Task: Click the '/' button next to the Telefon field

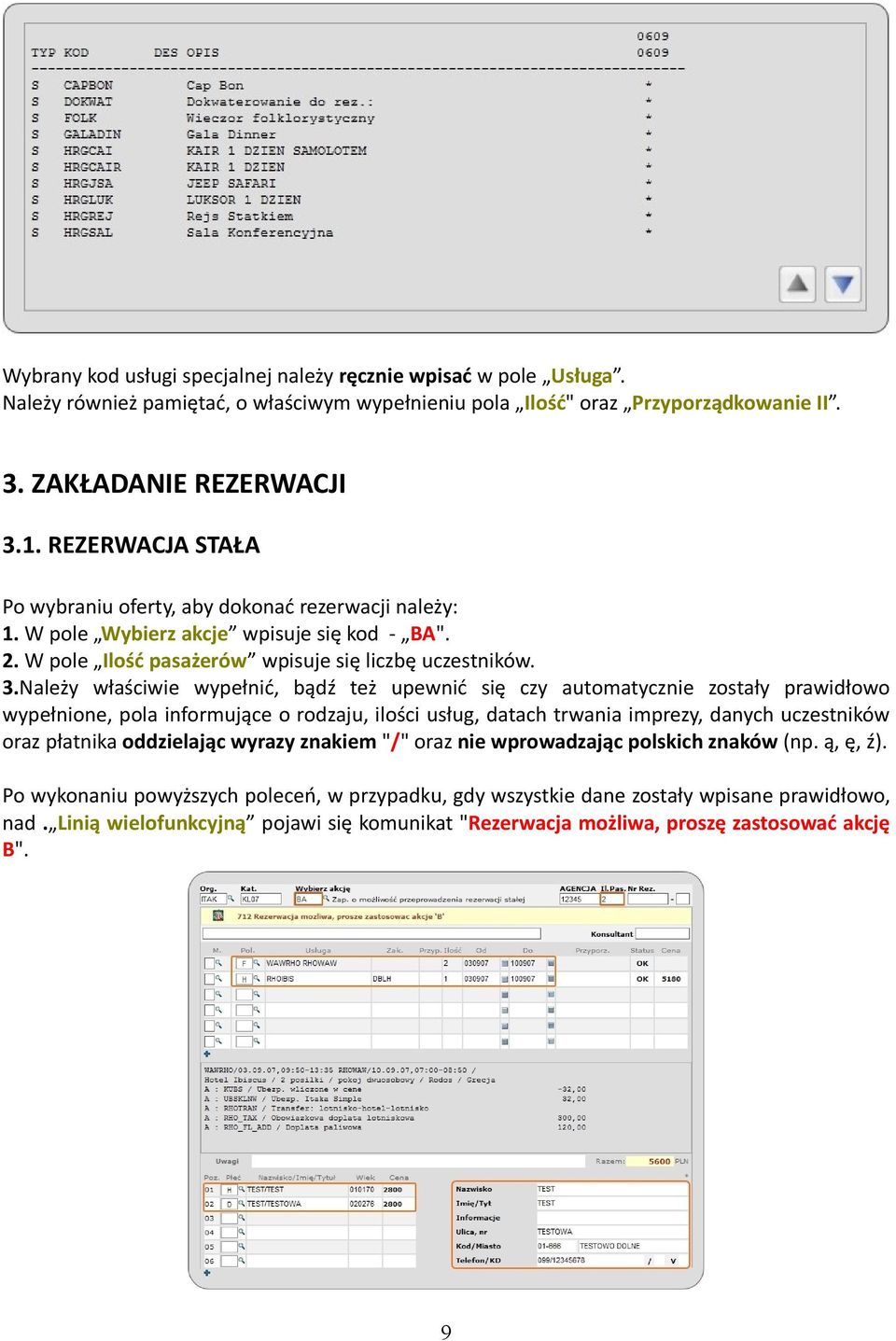Action: coord(650,1261)
